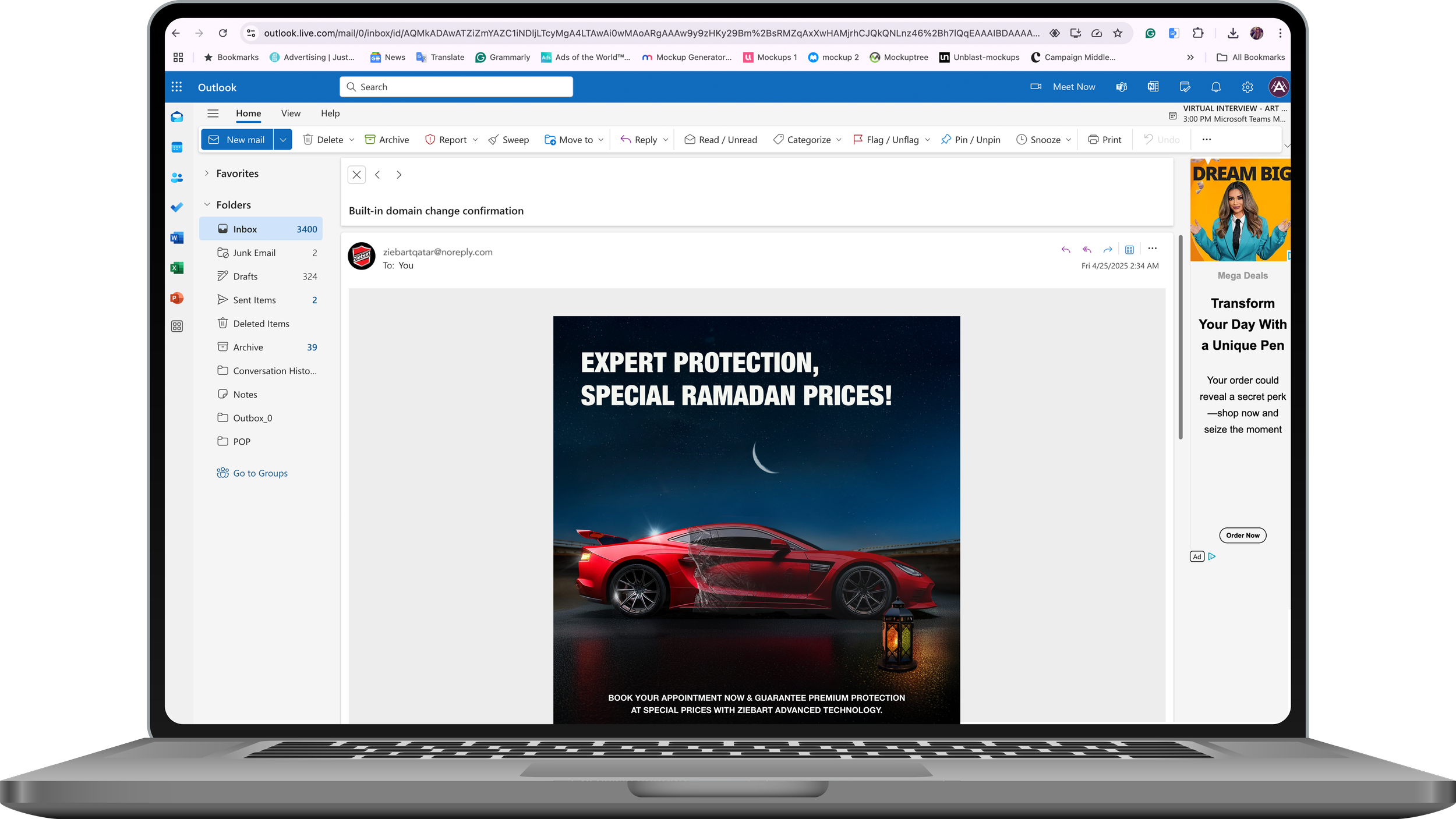Close the open email with X
The image size is (1456, 819).
[x=356, y=175]
